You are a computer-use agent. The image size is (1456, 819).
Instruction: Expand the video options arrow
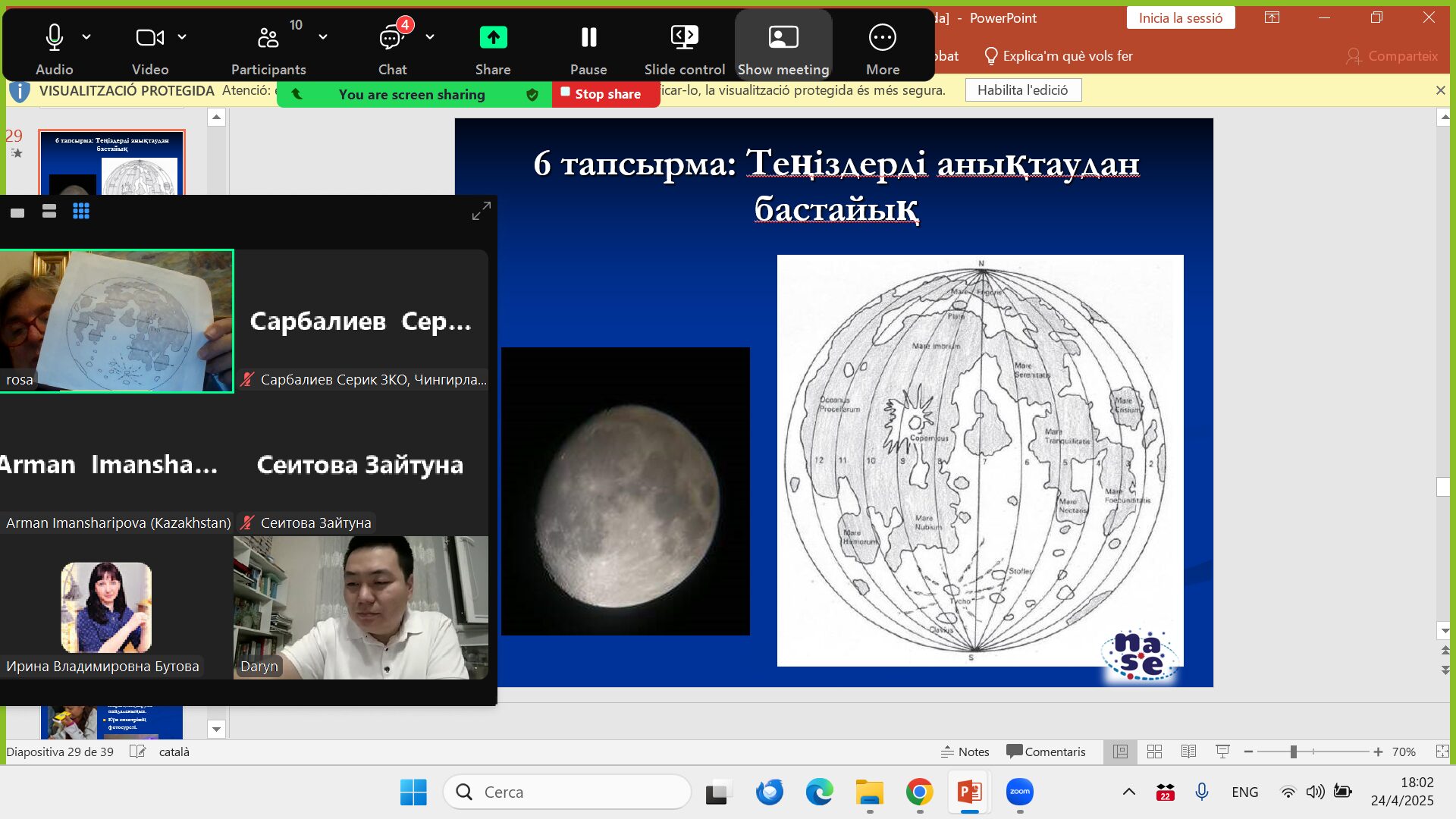[x=182, y=36]
